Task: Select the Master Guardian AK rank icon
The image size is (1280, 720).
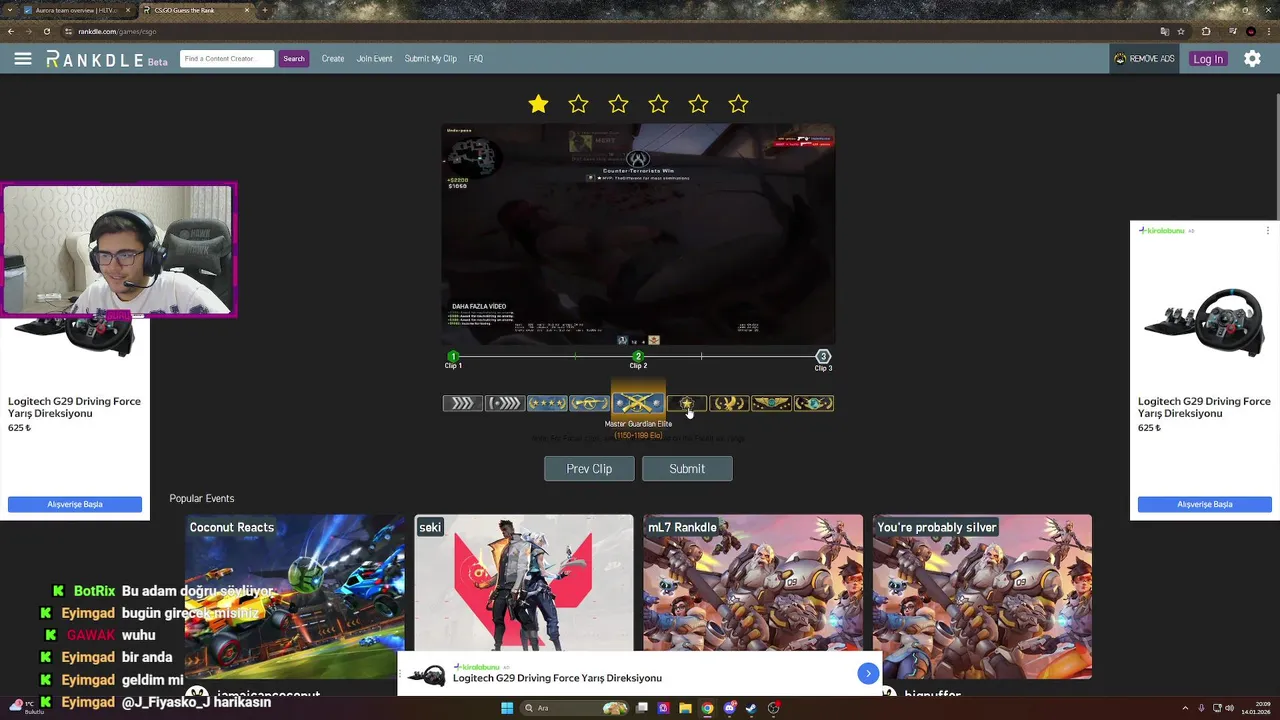Action: (589, 404)
